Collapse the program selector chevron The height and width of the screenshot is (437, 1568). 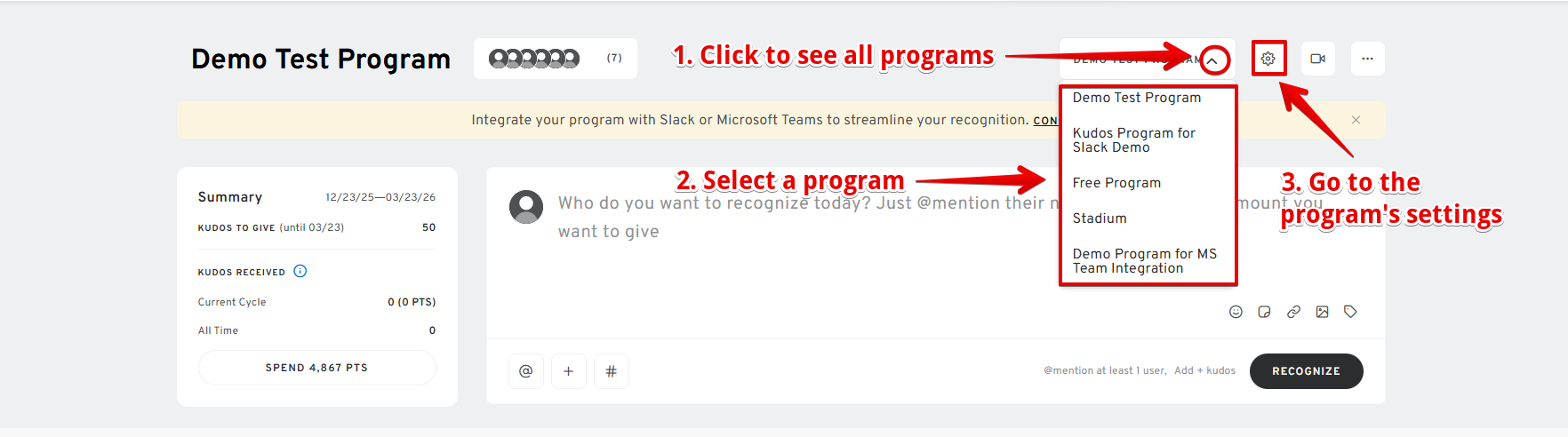[x=1214, y=60]
